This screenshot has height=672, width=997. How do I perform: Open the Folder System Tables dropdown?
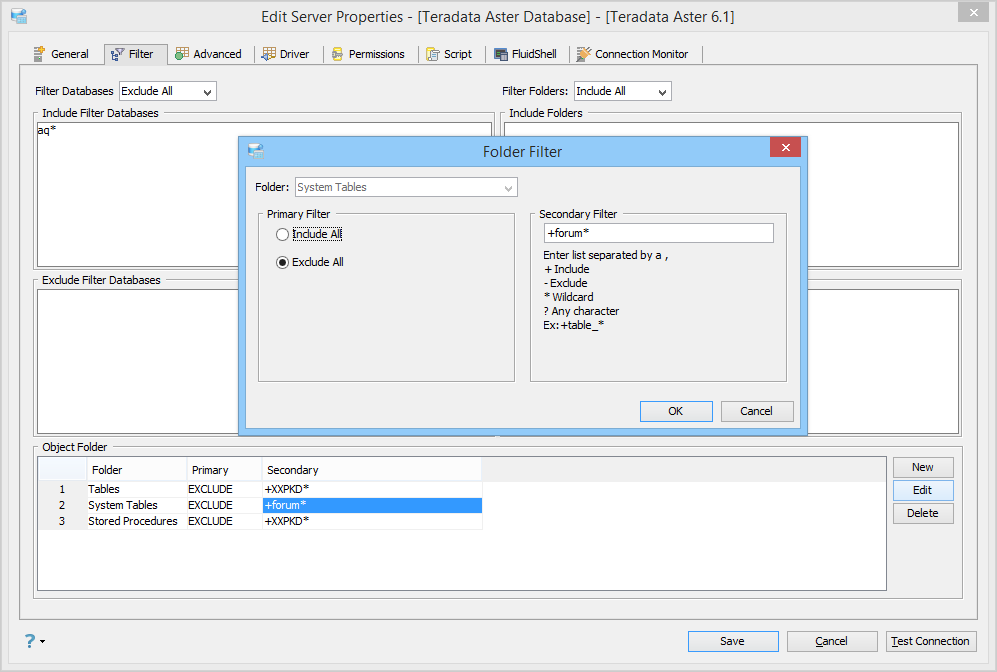click(x=406, y=188)
